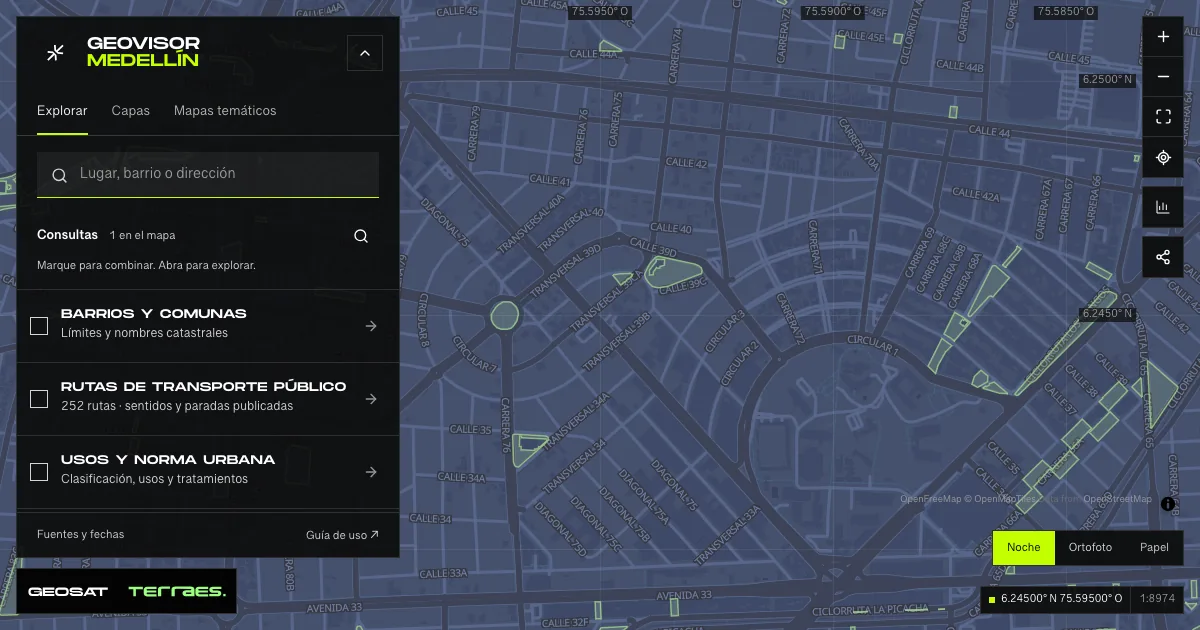Check the Usos y Norma Urbana checkbox
1200x630 pixels.
[39, 472]
